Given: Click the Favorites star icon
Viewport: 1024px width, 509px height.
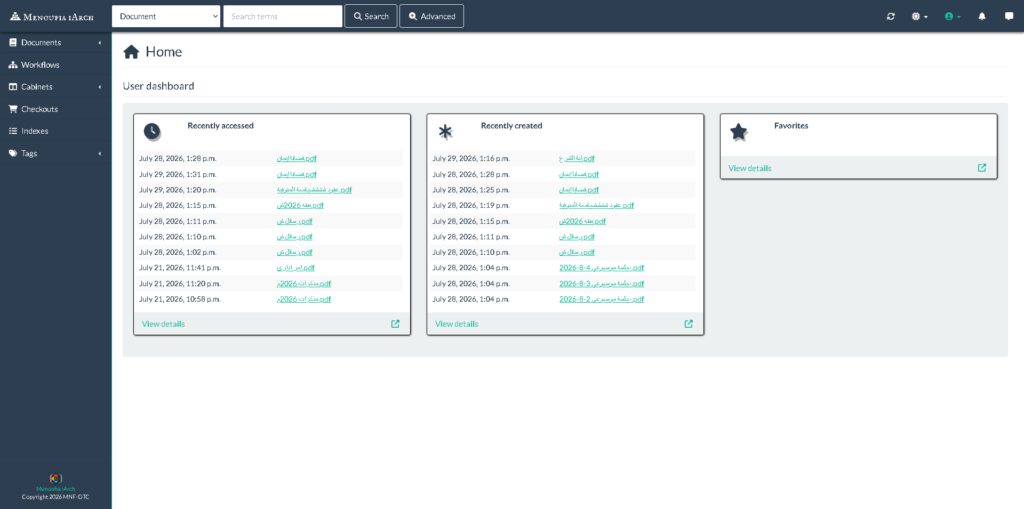Looking at the screenshot, I should coord(739,131).
